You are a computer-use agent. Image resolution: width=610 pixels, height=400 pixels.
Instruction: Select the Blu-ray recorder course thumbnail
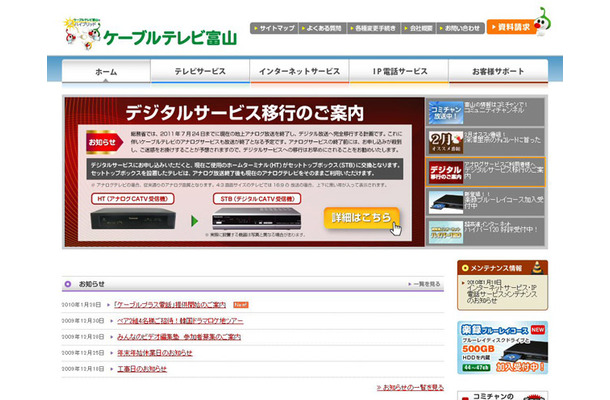(446, 202)
